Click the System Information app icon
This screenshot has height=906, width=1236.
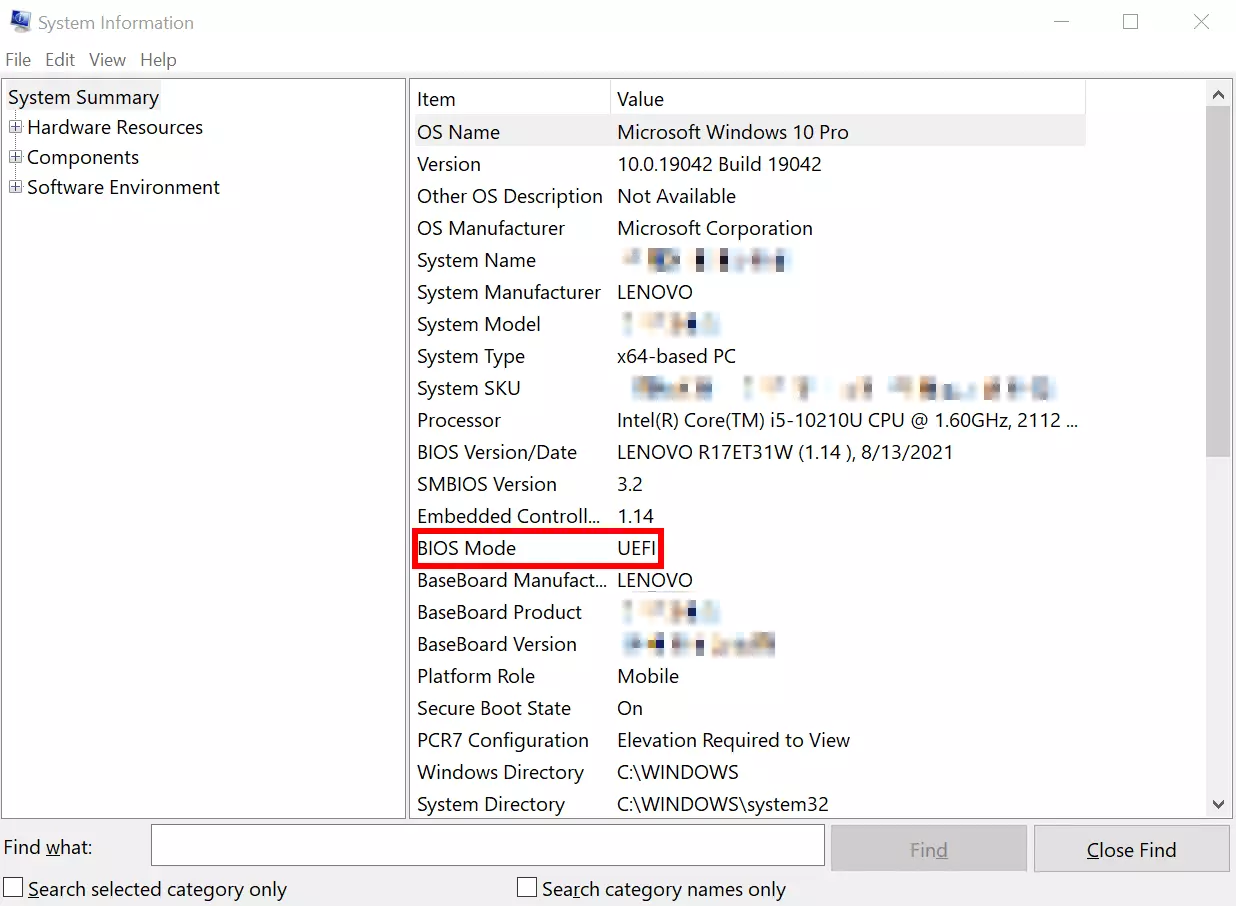pos(20,21)
